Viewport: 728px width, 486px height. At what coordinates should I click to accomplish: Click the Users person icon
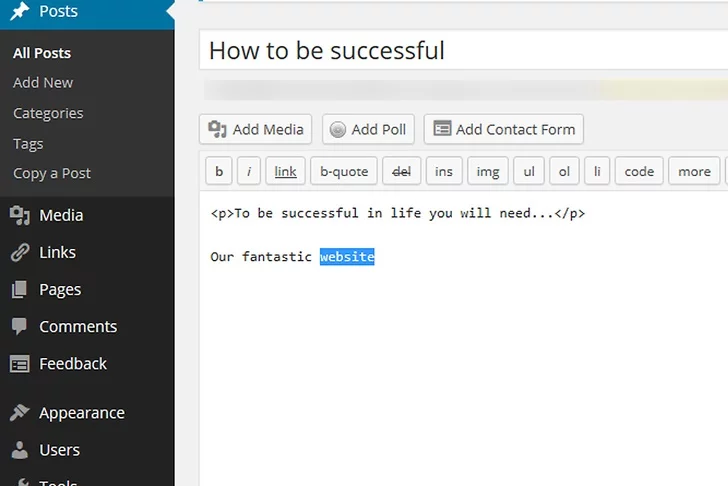point(18,450)
